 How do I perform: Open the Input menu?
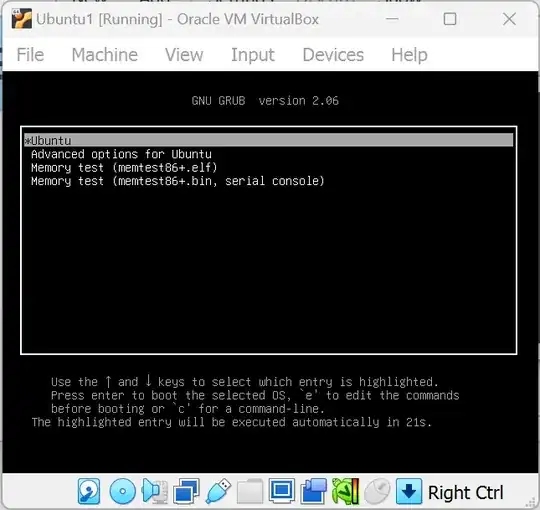253,55
